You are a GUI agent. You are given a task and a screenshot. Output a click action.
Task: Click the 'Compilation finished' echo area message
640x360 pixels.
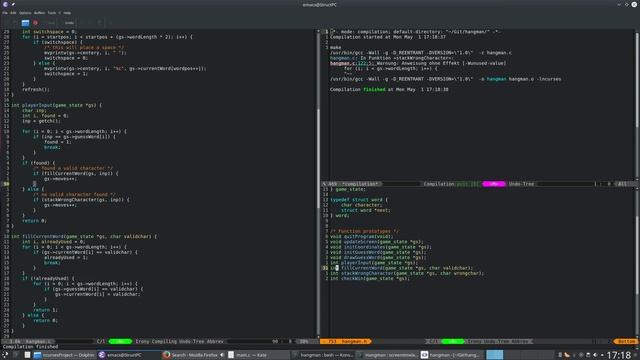point(31,347)
